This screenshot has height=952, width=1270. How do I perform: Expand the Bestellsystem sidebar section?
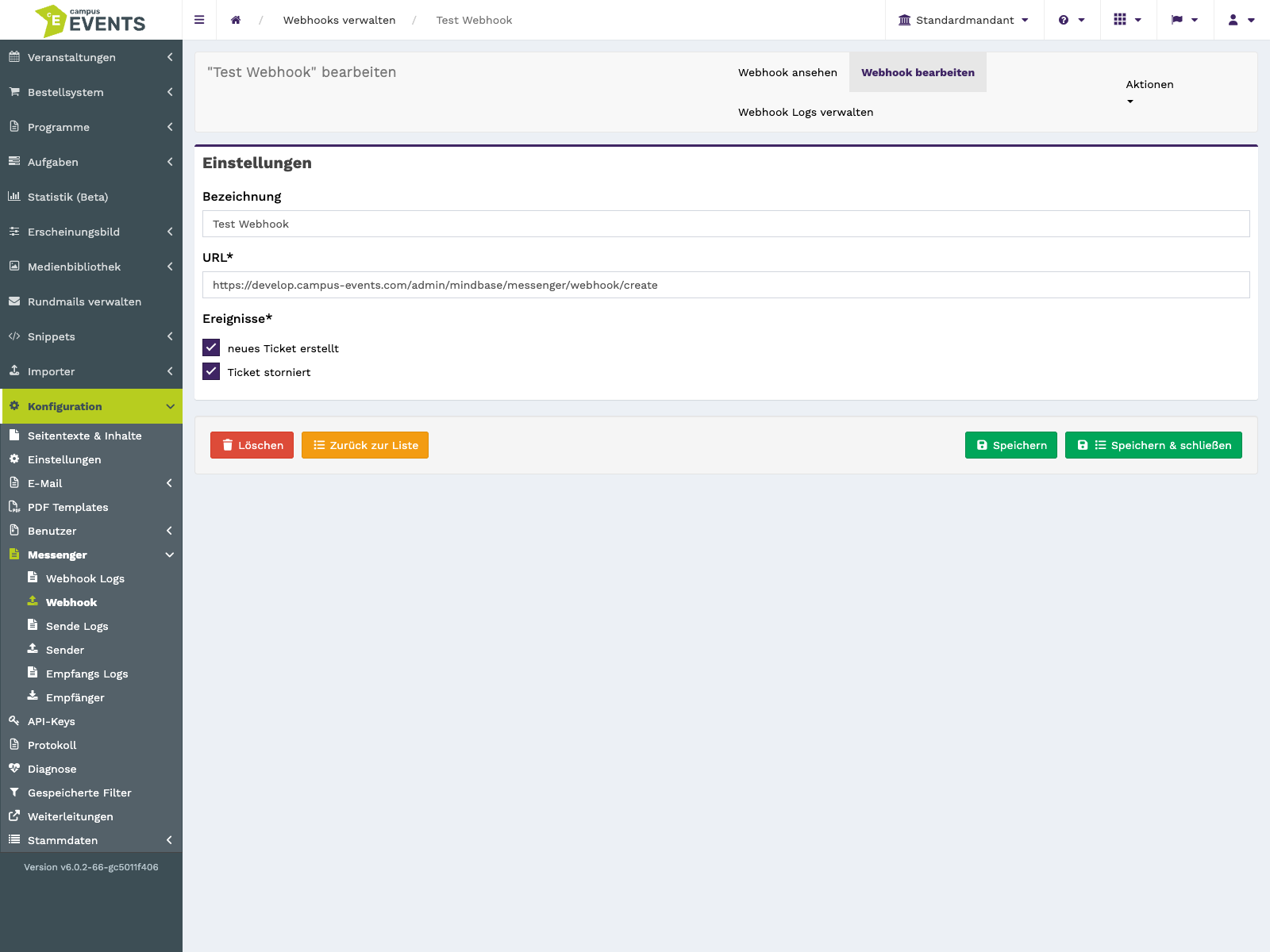click(91, 92)
